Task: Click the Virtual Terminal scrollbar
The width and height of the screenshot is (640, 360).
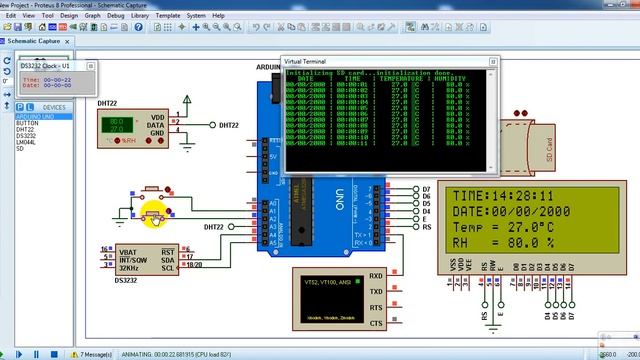Action: coord(491,120)
